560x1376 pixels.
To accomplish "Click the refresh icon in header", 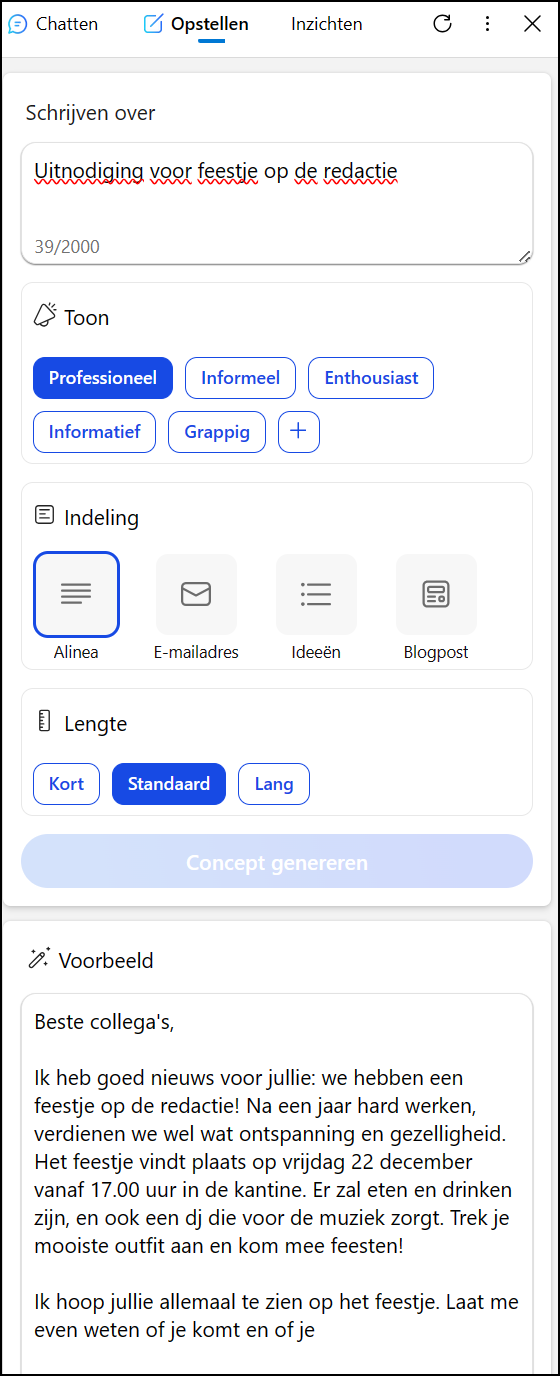I will [443, 24].
